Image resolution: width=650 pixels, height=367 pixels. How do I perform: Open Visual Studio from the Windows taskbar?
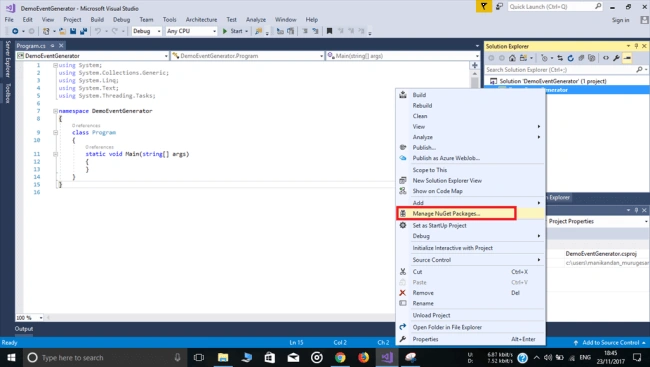point(387,357)
